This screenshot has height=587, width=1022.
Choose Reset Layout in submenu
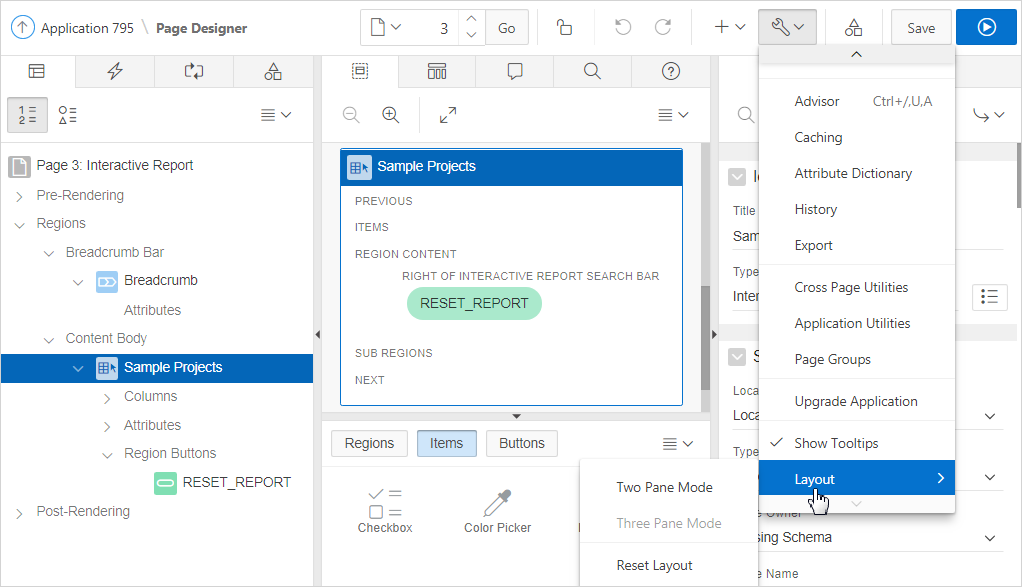click(668, 566)
